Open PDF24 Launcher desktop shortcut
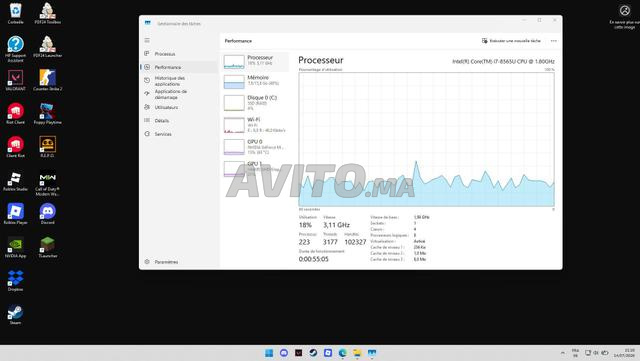Screen dimensions: 640x361 click(48, 47)
